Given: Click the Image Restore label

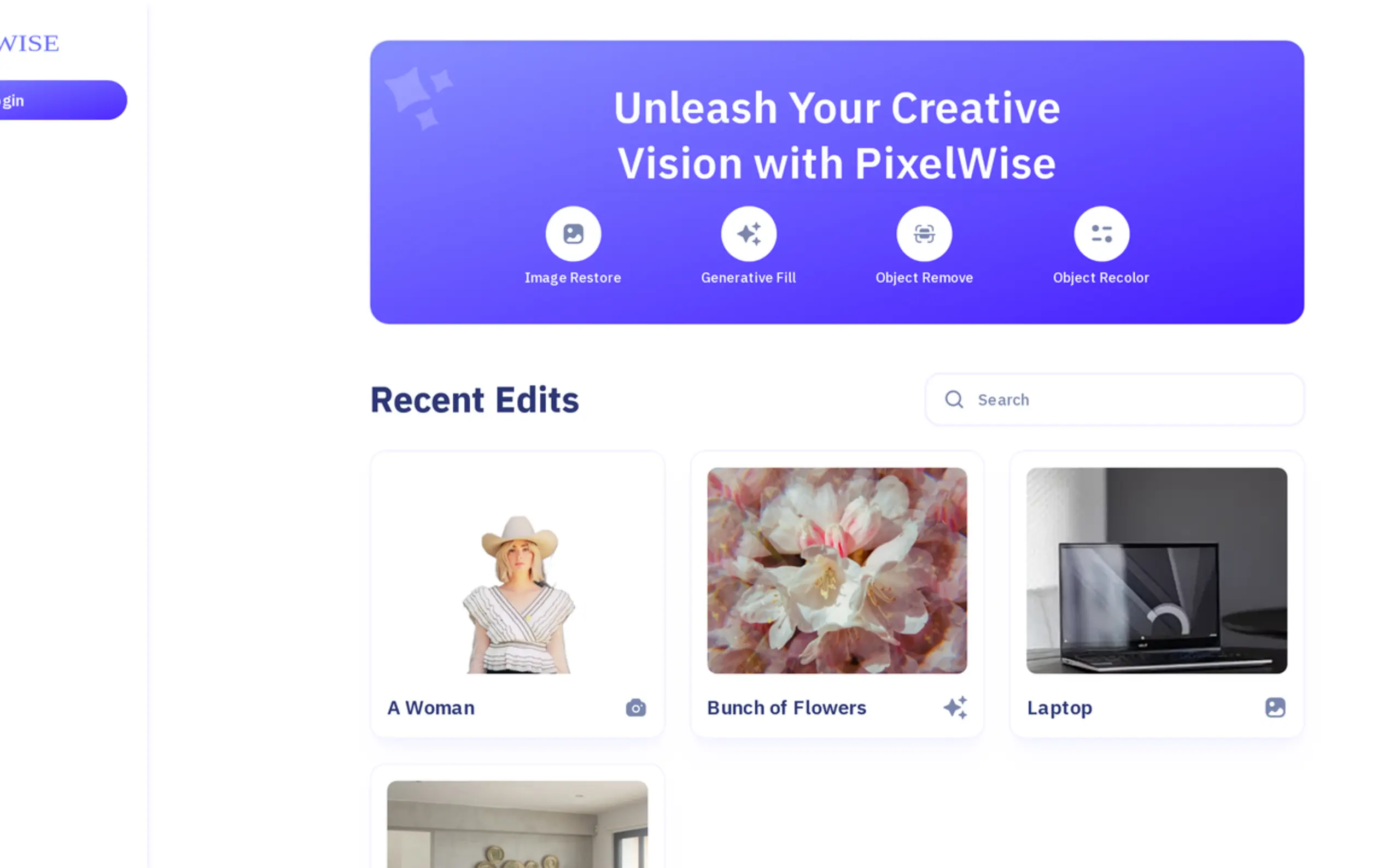Looking at the screenshot, I should click(x=573, y=278).
